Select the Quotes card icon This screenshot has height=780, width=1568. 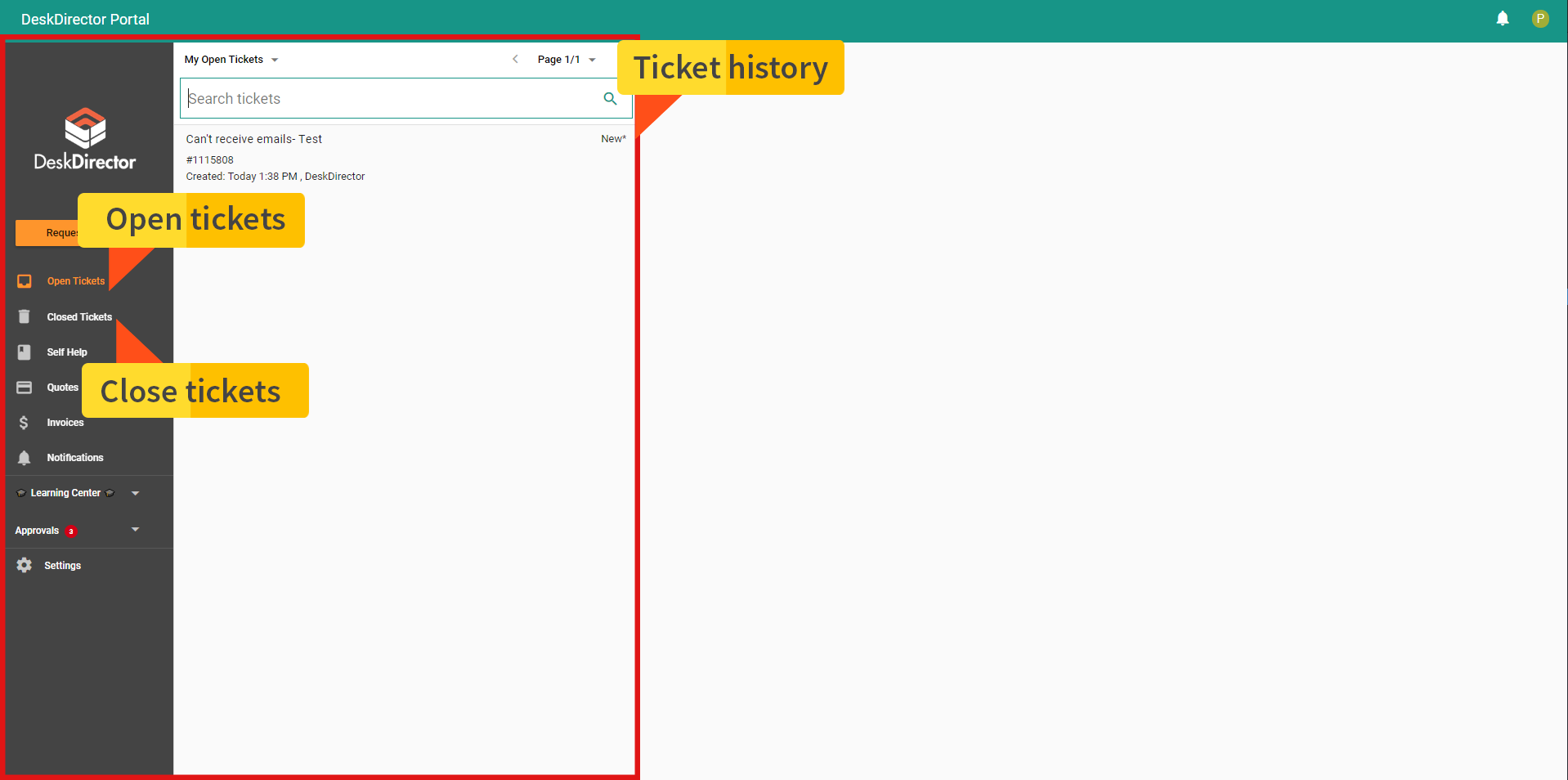(x=25, y=387)
